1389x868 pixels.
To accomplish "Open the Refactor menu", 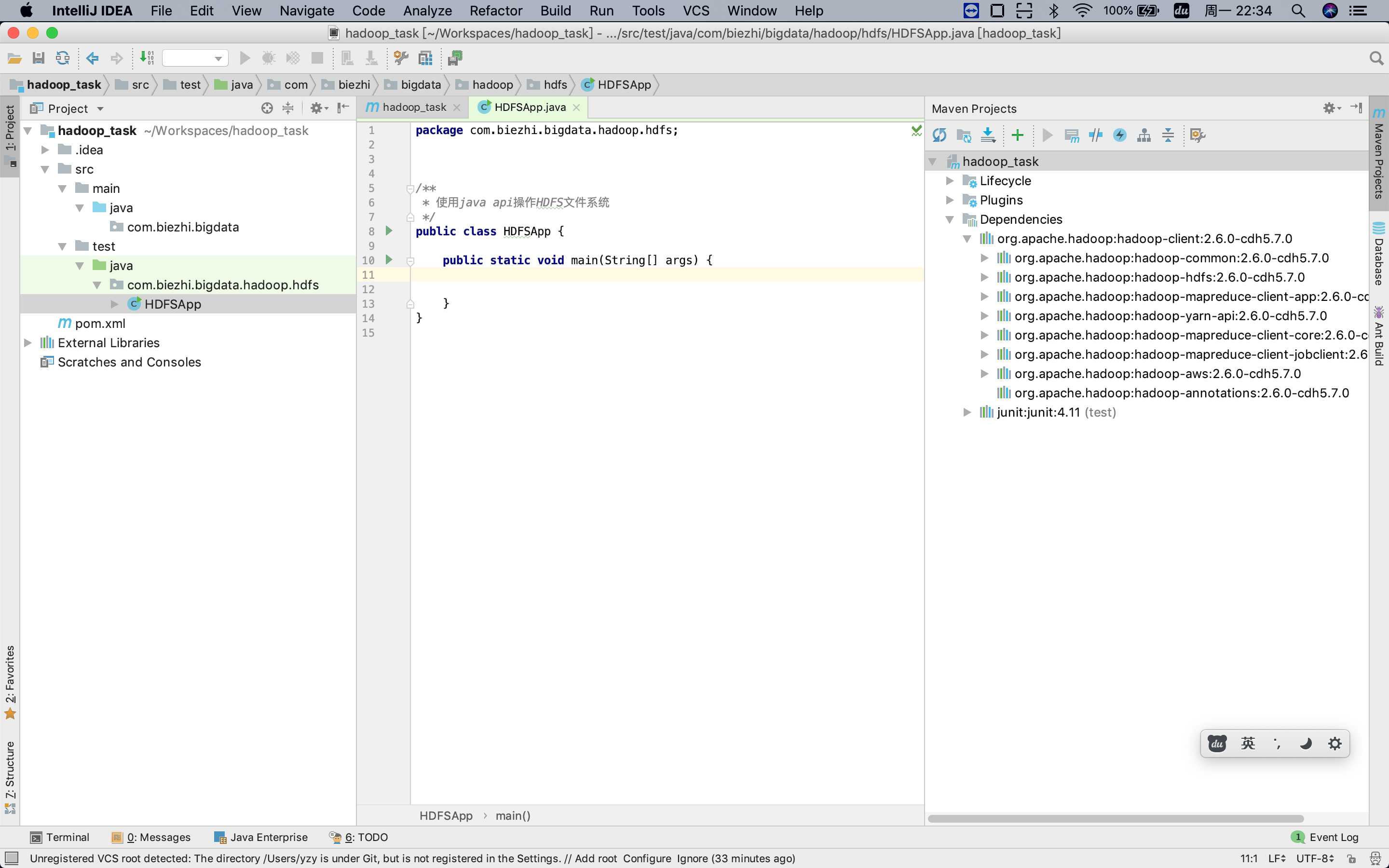I will [x=495, y=11].
